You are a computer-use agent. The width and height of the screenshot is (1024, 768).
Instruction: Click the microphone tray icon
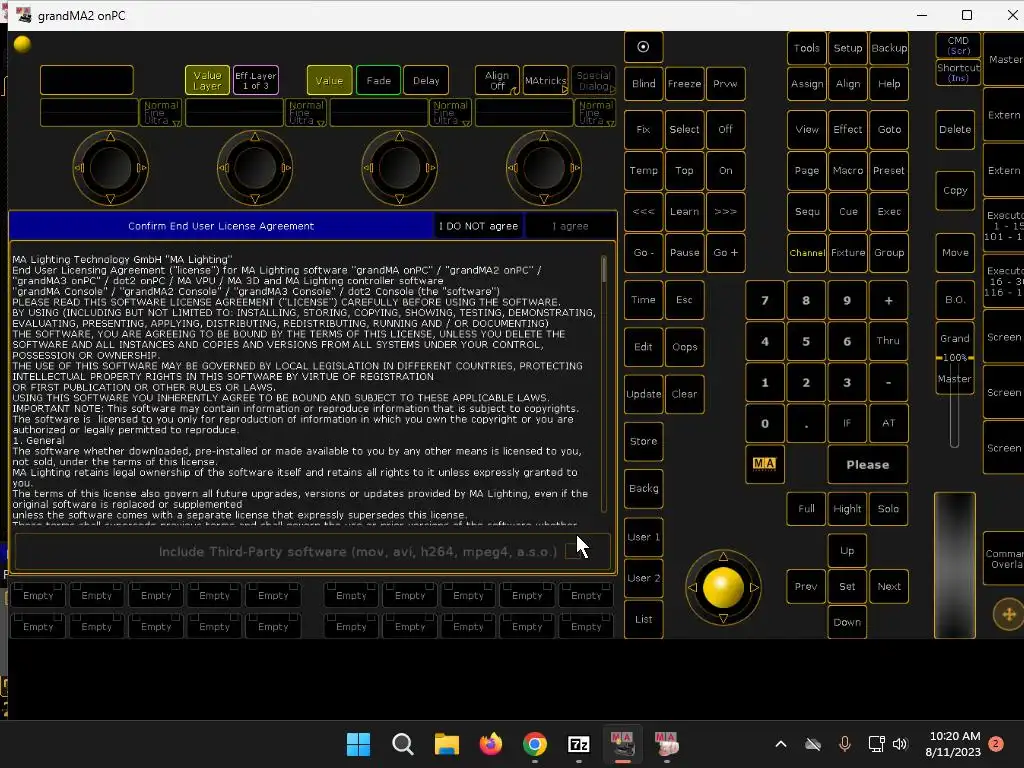[x=844, y=744]
